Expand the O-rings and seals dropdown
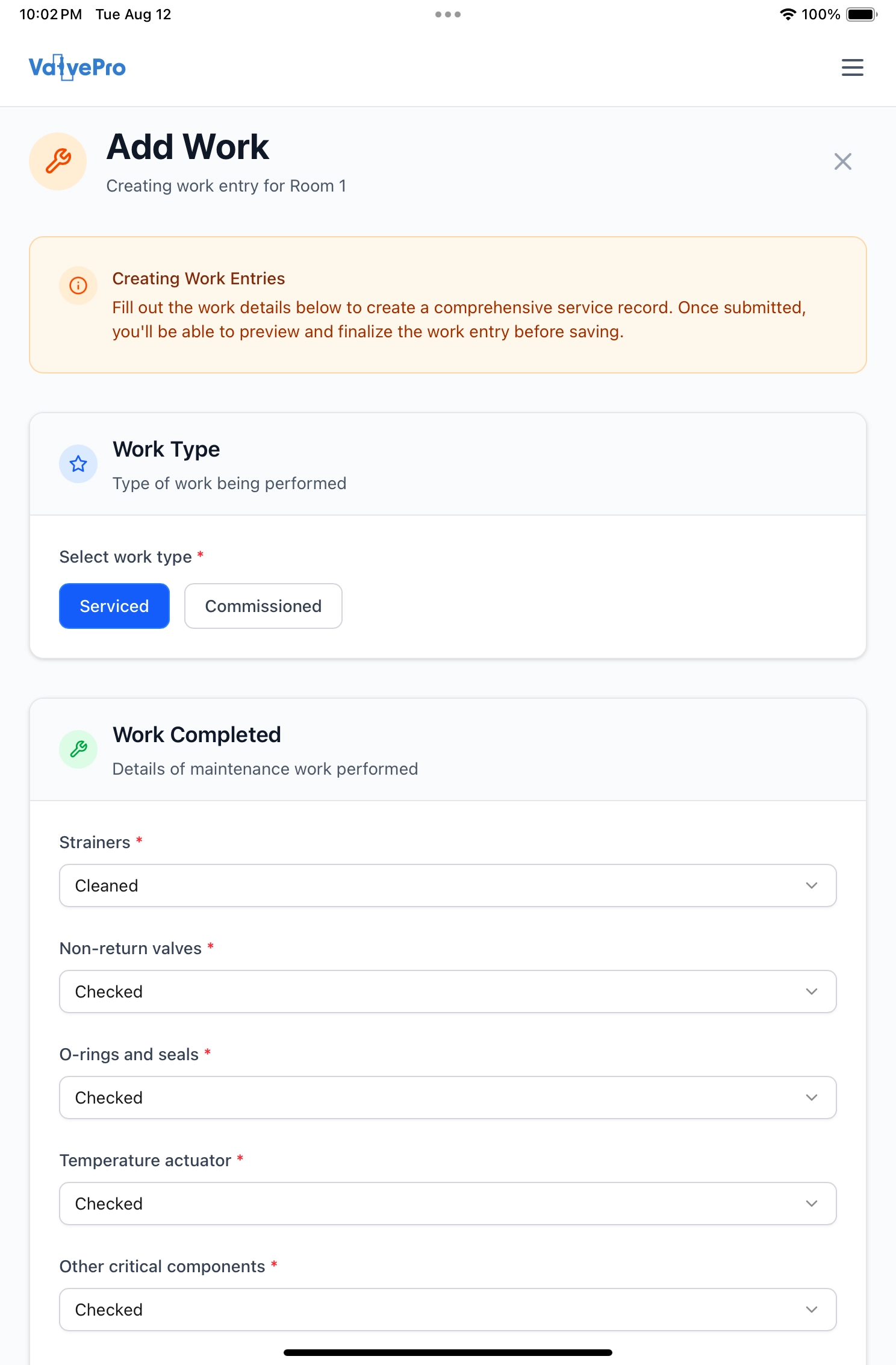This screenshot has width=896, height=1365. click(447, 1098)
